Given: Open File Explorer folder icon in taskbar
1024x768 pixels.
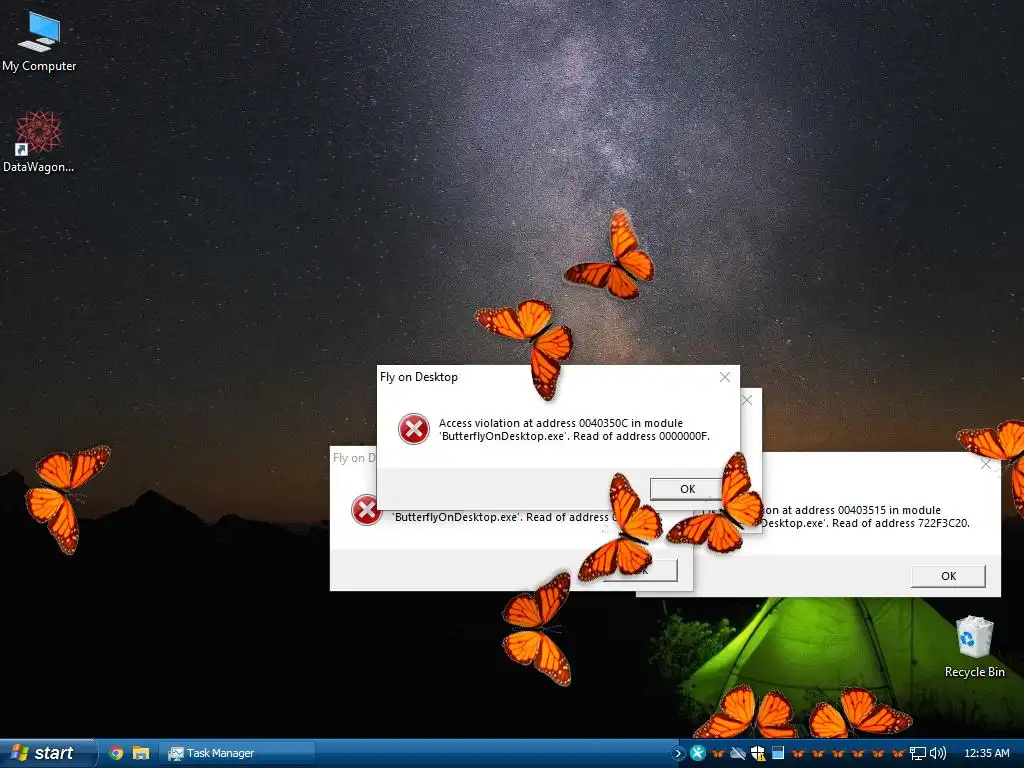Looking at the screenshot, I should pos(141,753).
